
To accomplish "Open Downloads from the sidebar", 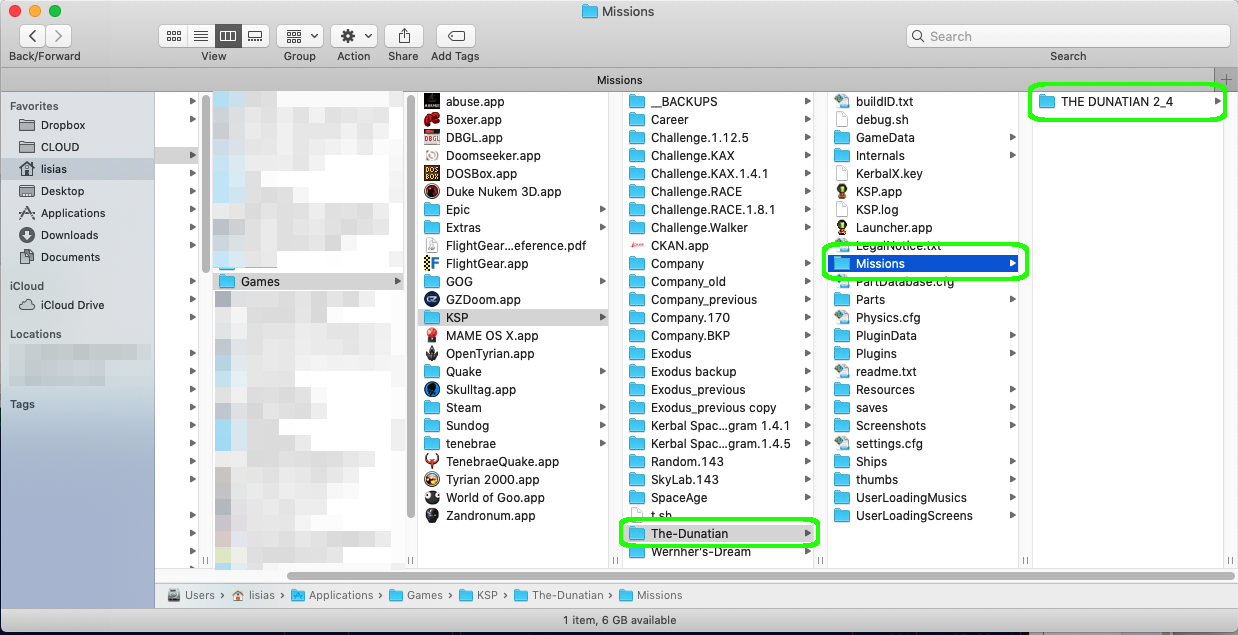I will click(x=69, y=235).
